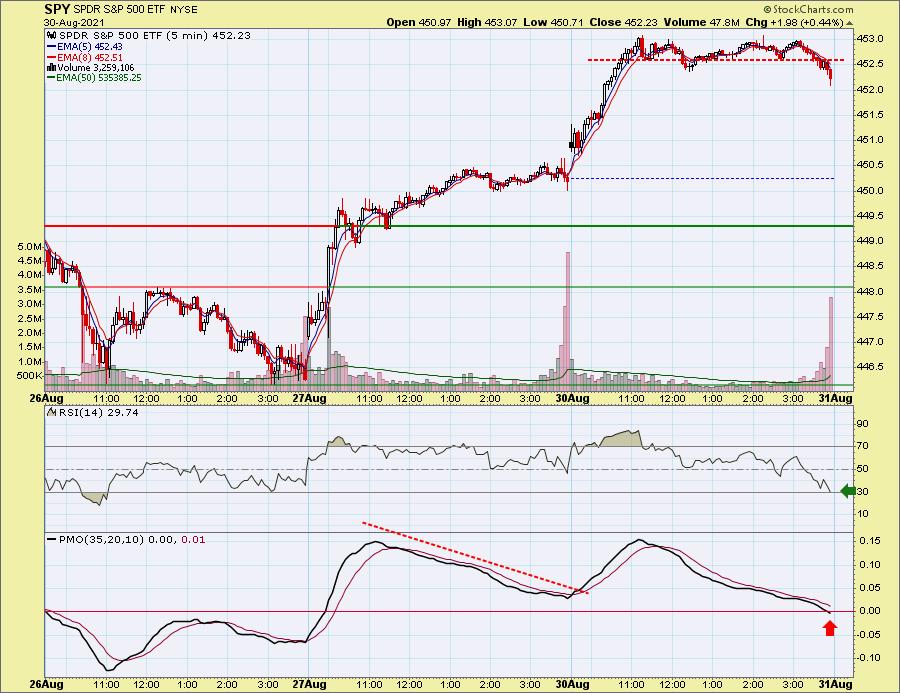Click the 27Aug date label under the price panel
Image resolution: width=900 pixels, height=693 pixels.
coord(309,398)
